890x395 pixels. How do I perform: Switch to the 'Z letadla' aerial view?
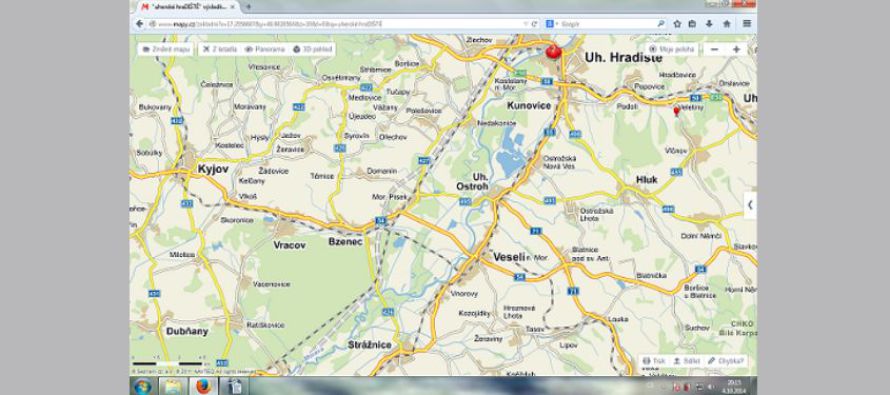(217, 49)
